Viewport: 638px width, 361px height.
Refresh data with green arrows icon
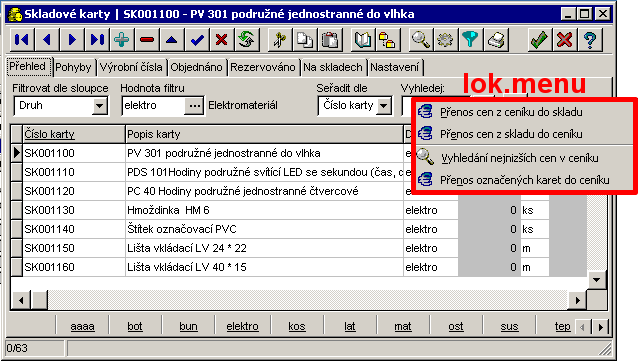click(247, 40)
